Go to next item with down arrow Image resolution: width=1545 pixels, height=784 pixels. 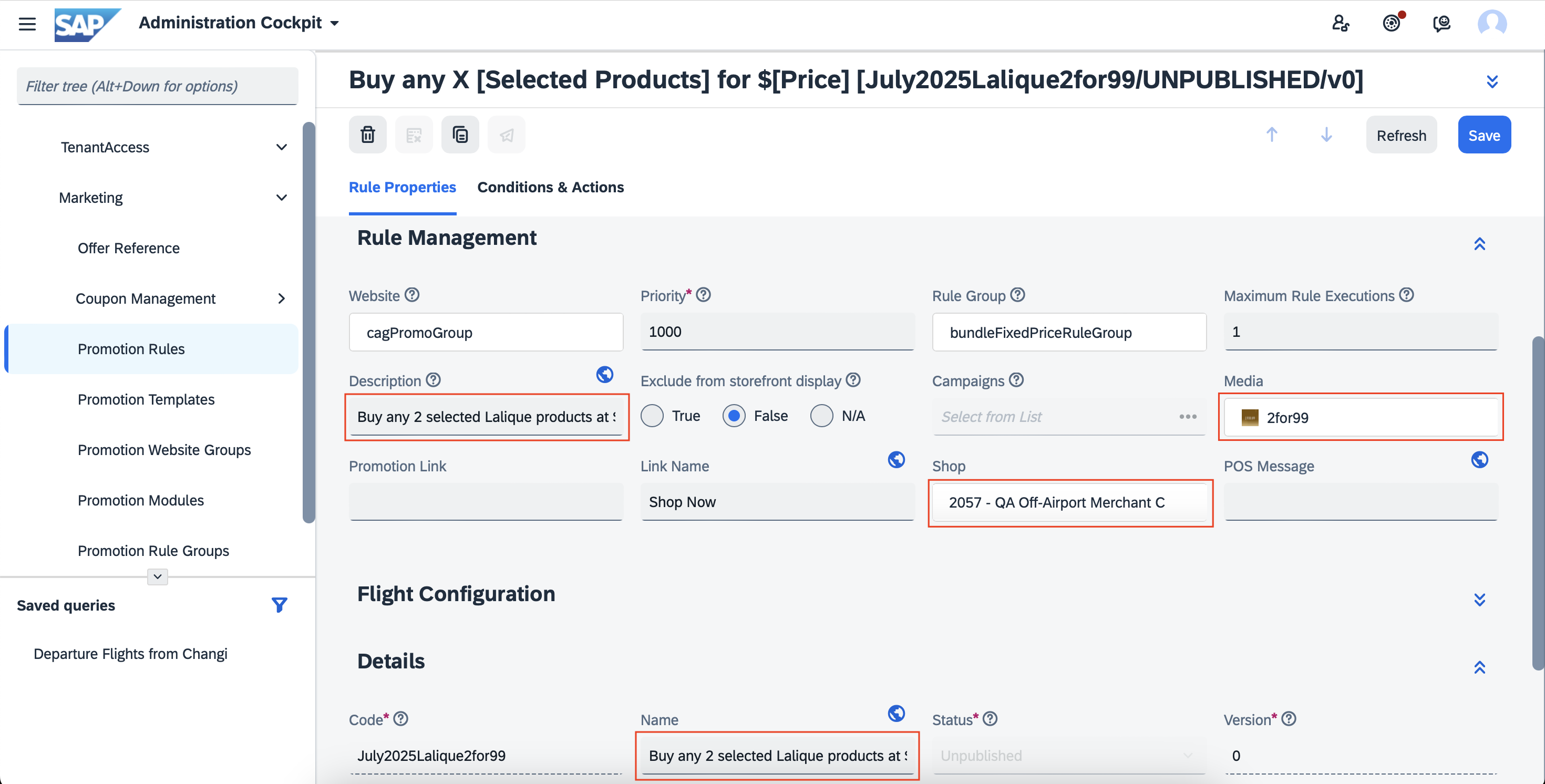click(1327, 135)
